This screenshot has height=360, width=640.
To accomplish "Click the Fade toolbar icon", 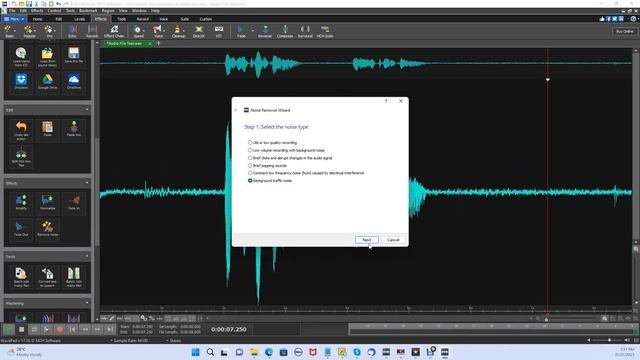I will tap(241, 31).
